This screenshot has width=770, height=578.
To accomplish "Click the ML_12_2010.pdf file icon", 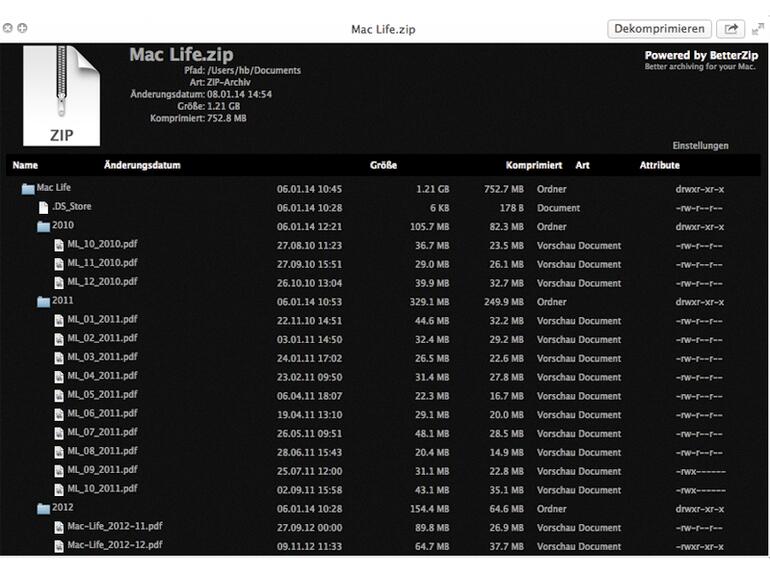I will 59,282.
